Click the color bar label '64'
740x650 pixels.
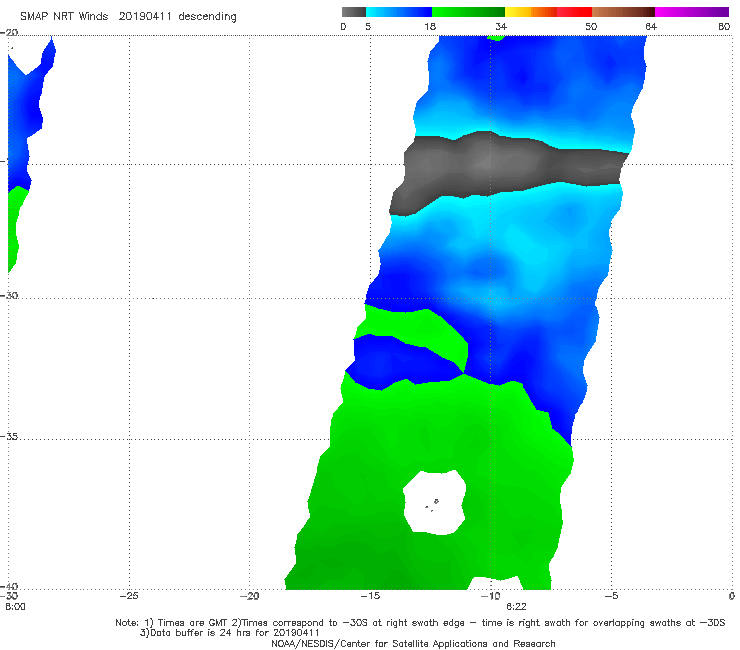coord(651,26)
